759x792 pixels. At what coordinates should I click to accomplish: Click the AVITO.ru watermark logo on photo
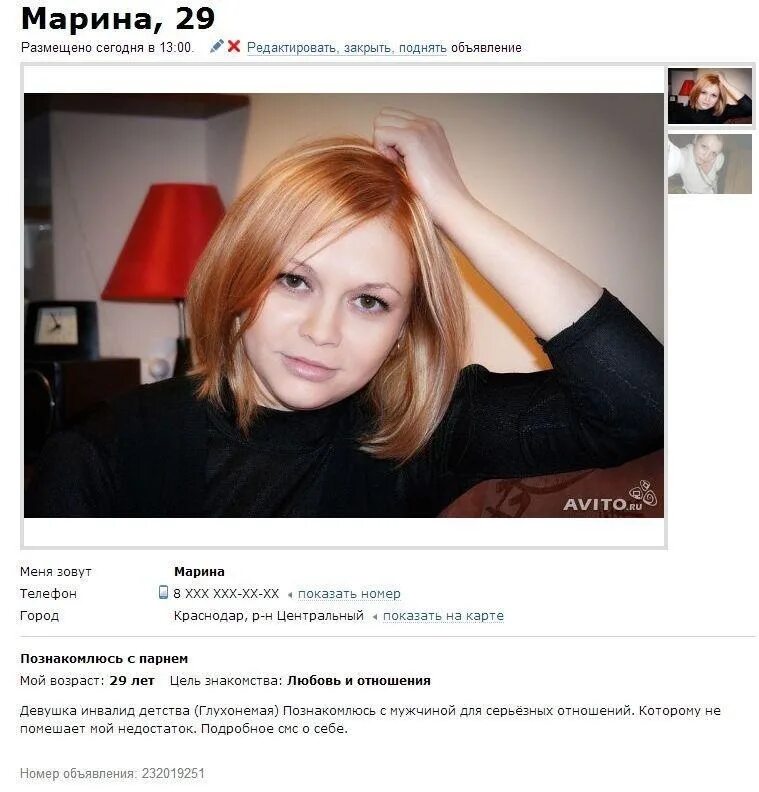(x=610, y=497)
